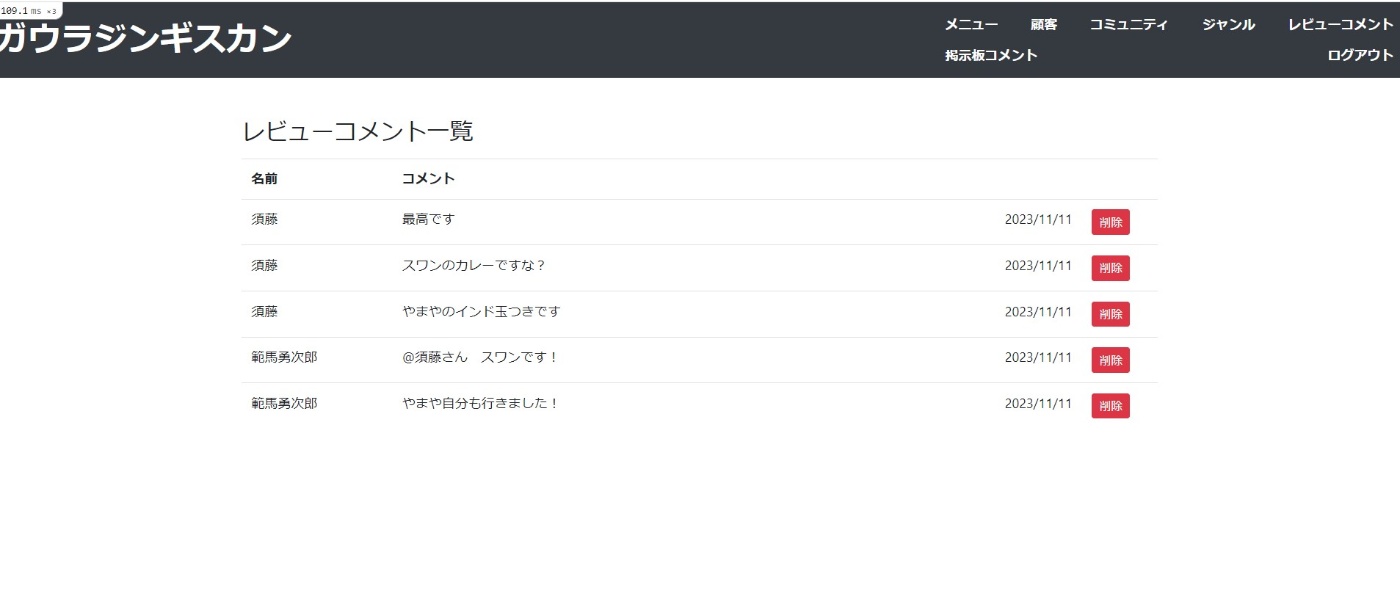
Task: Click the comment スワンのカレーですな？
Action: point(473,265)
